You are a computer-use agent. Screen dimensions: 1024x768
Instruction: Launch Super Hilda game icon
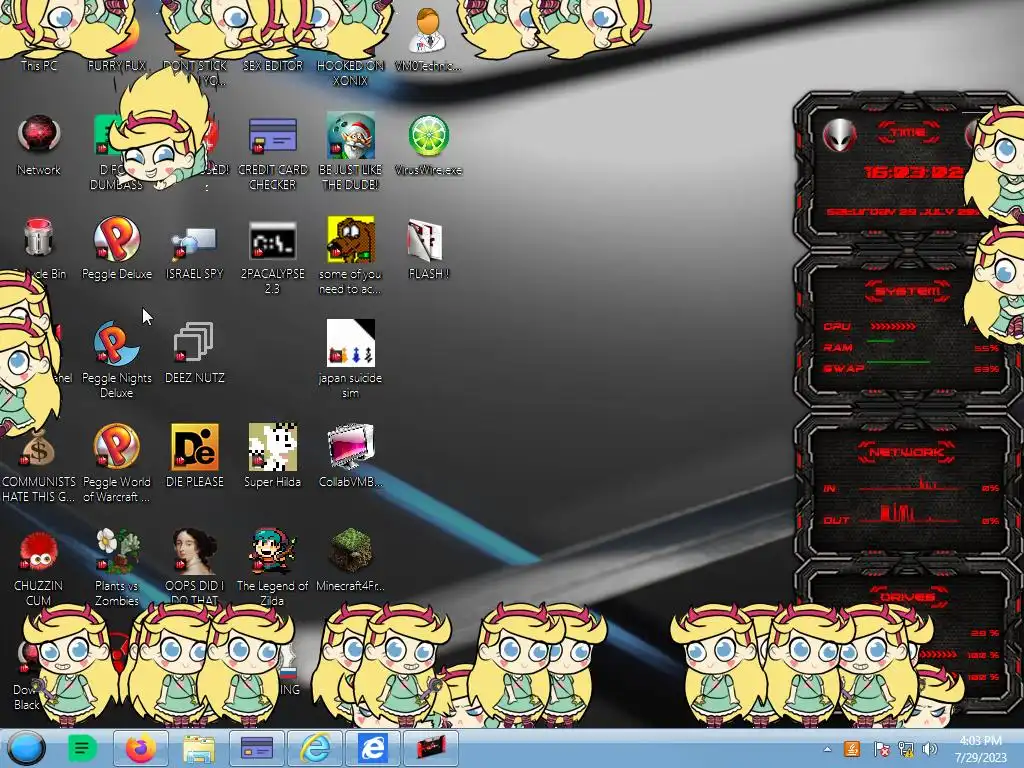coord(272,447)
